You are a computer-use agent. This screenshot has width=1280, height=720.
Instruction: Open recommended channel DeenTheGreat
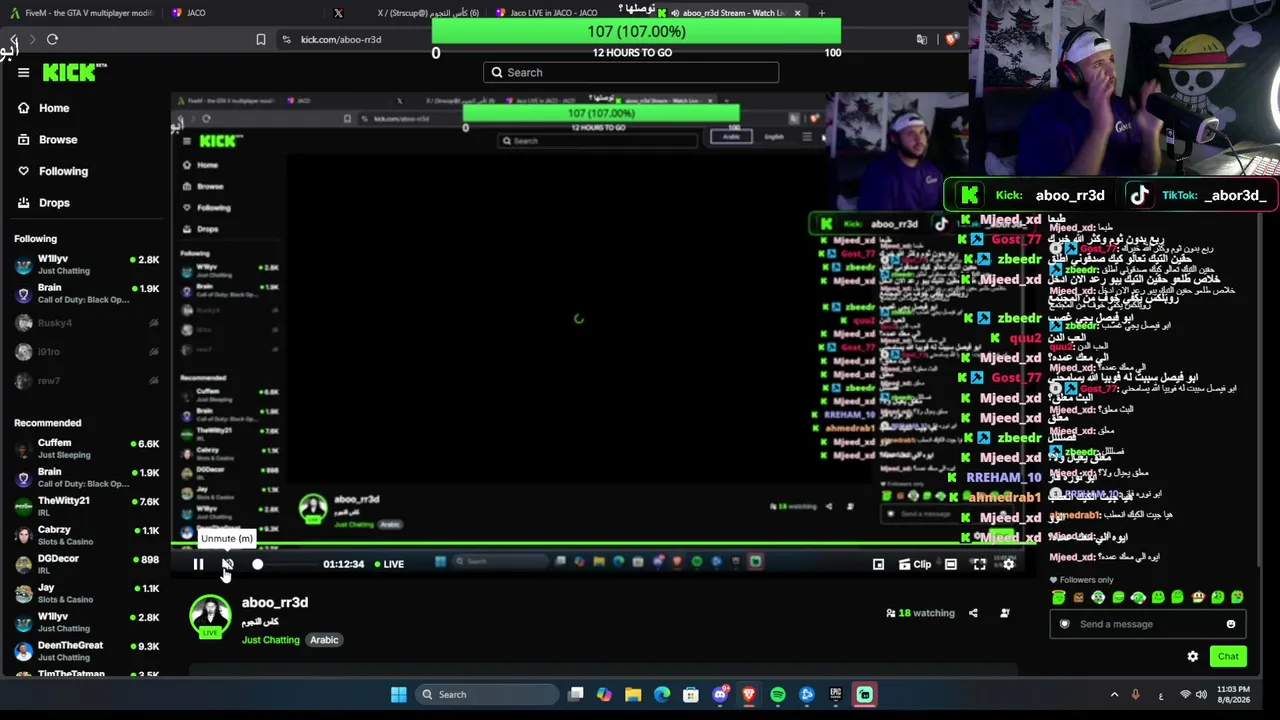[87, 651]
